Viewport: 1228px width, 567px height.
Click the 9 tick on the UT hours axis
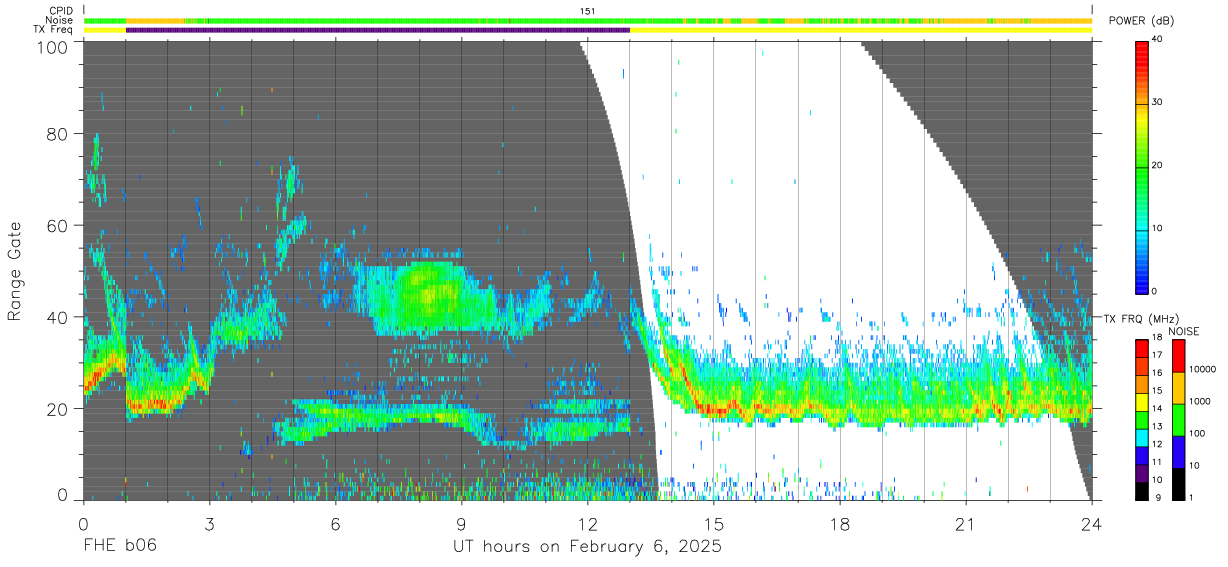pos(461,524)
